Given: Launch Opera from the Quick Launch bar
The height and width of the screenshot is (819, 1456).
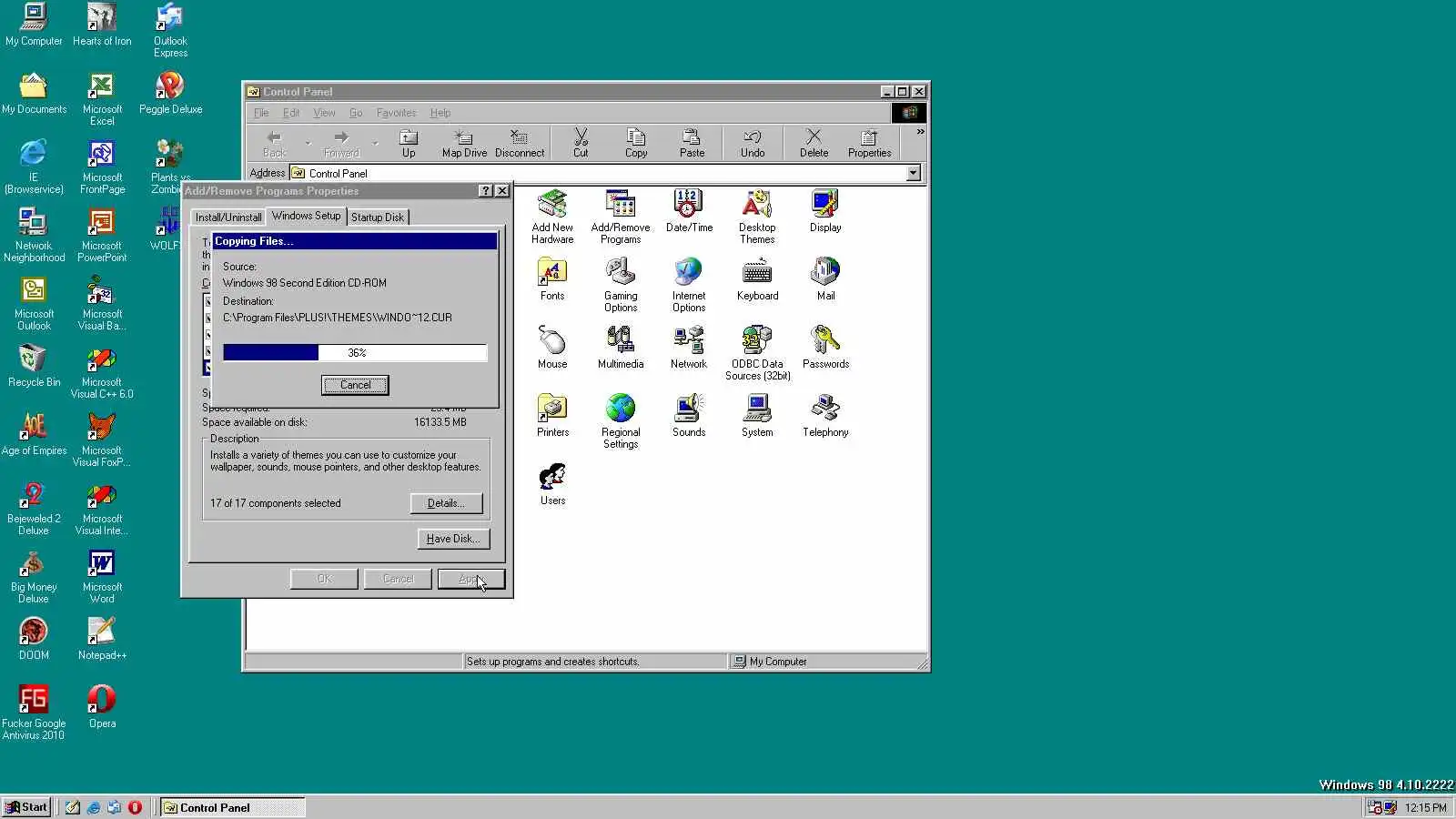Looking at the screenshot, I should 135,807.
